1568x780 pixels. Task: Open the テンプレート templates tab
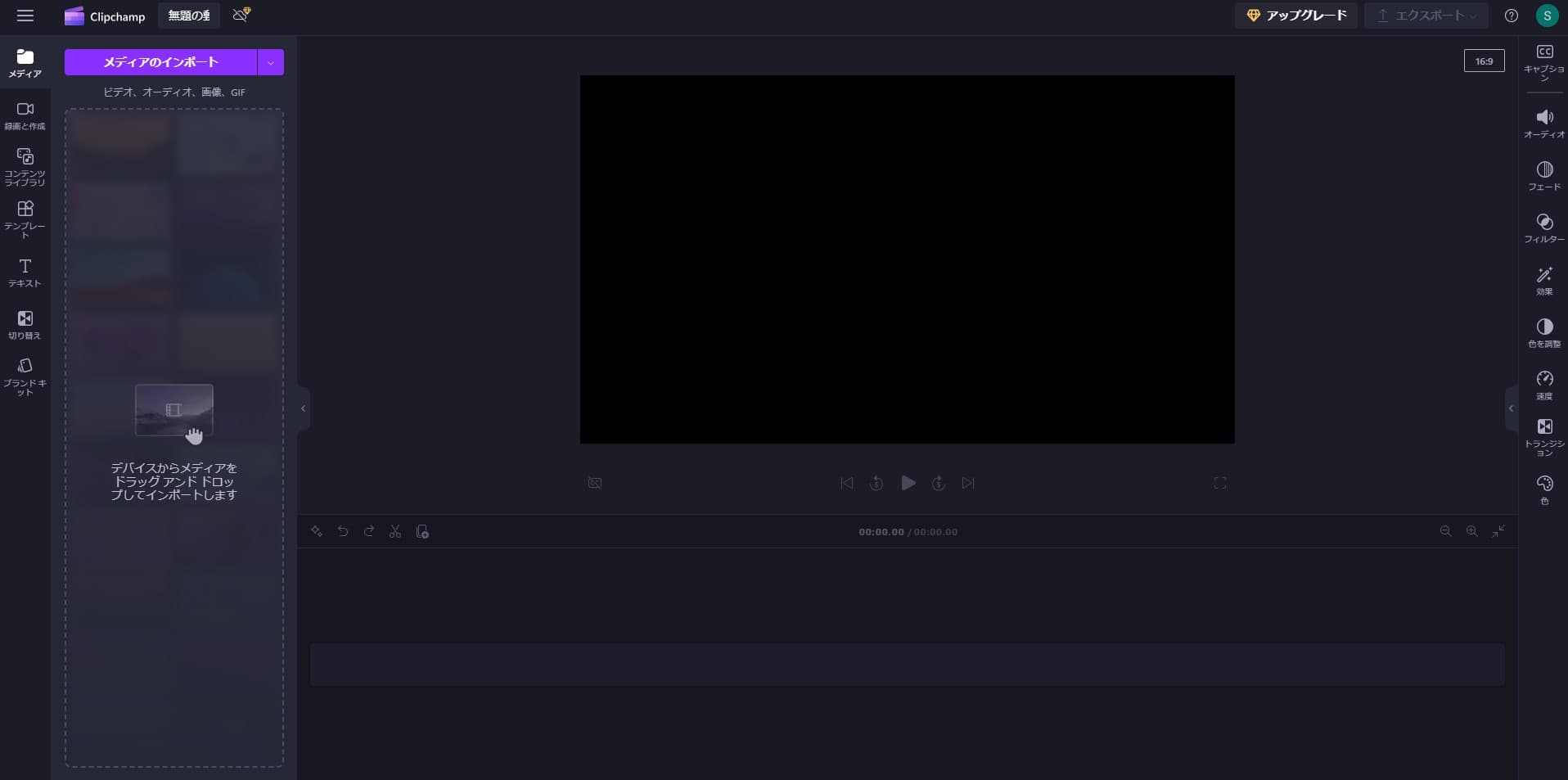pyautogui.click(x=25, y=219)
